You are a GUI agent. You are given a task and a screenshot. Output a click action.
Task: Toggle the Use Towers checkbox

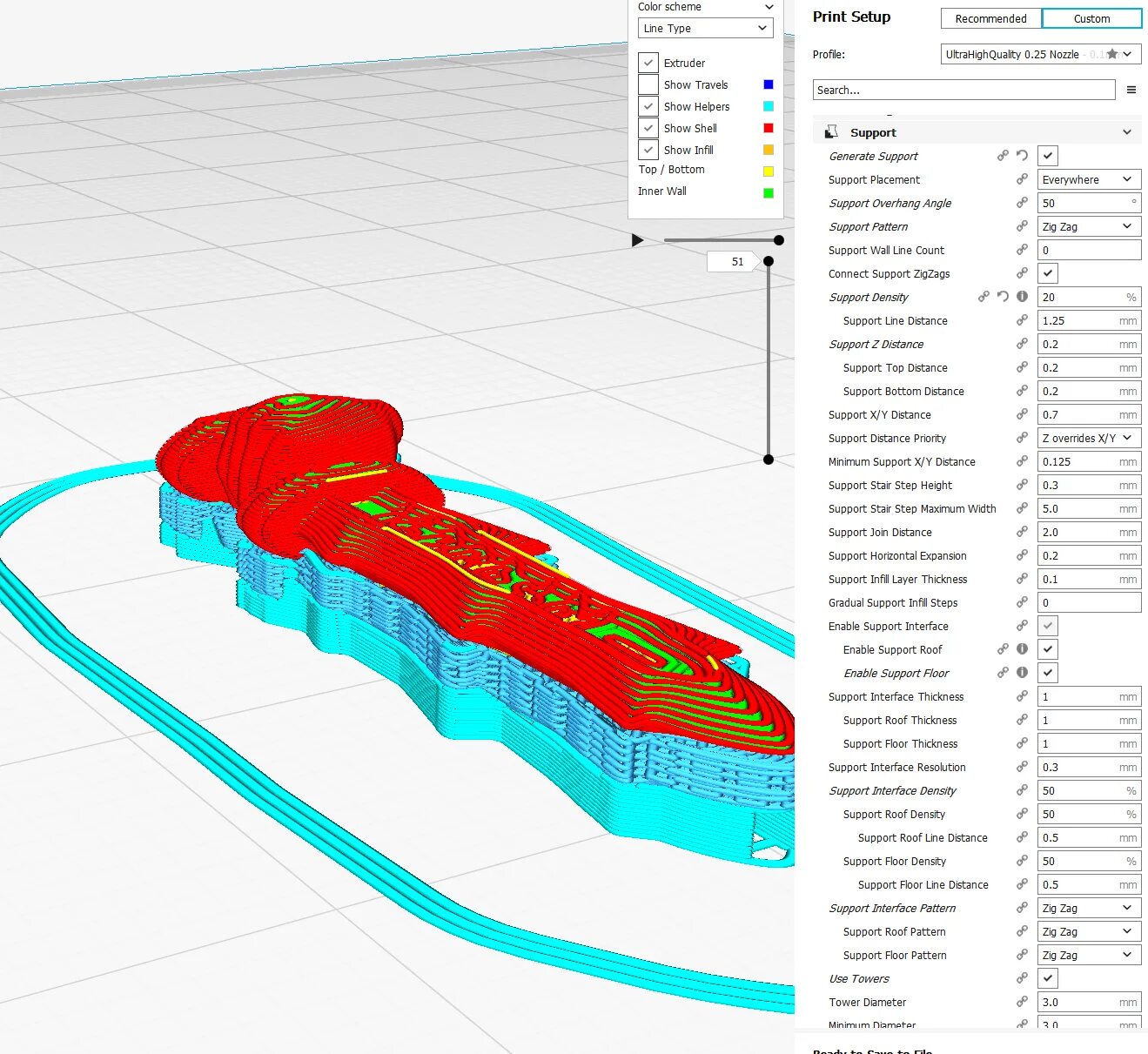(x=1048, y=978)
